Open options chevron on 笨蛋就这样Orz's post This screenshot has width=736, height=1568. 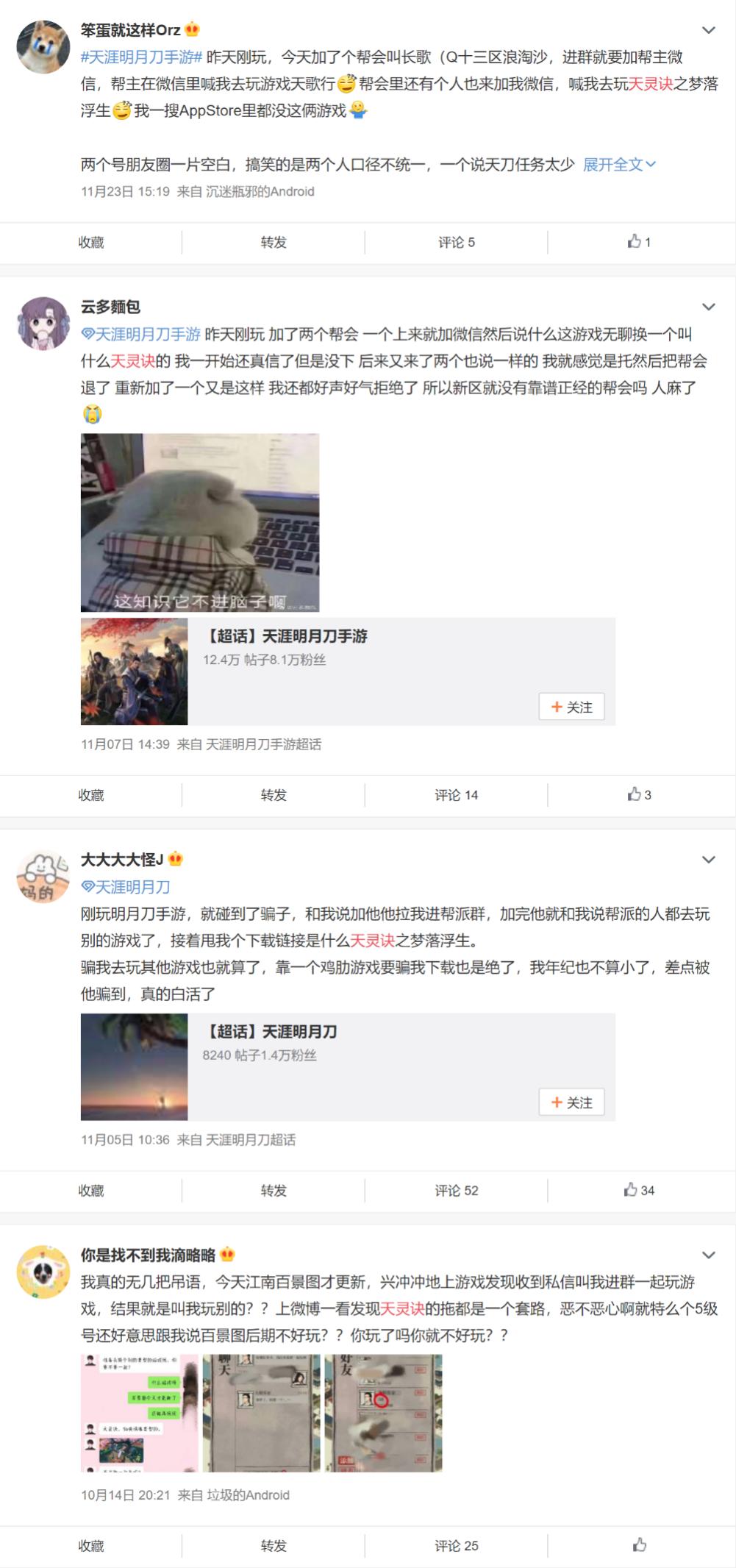click(x=709, y=30)
